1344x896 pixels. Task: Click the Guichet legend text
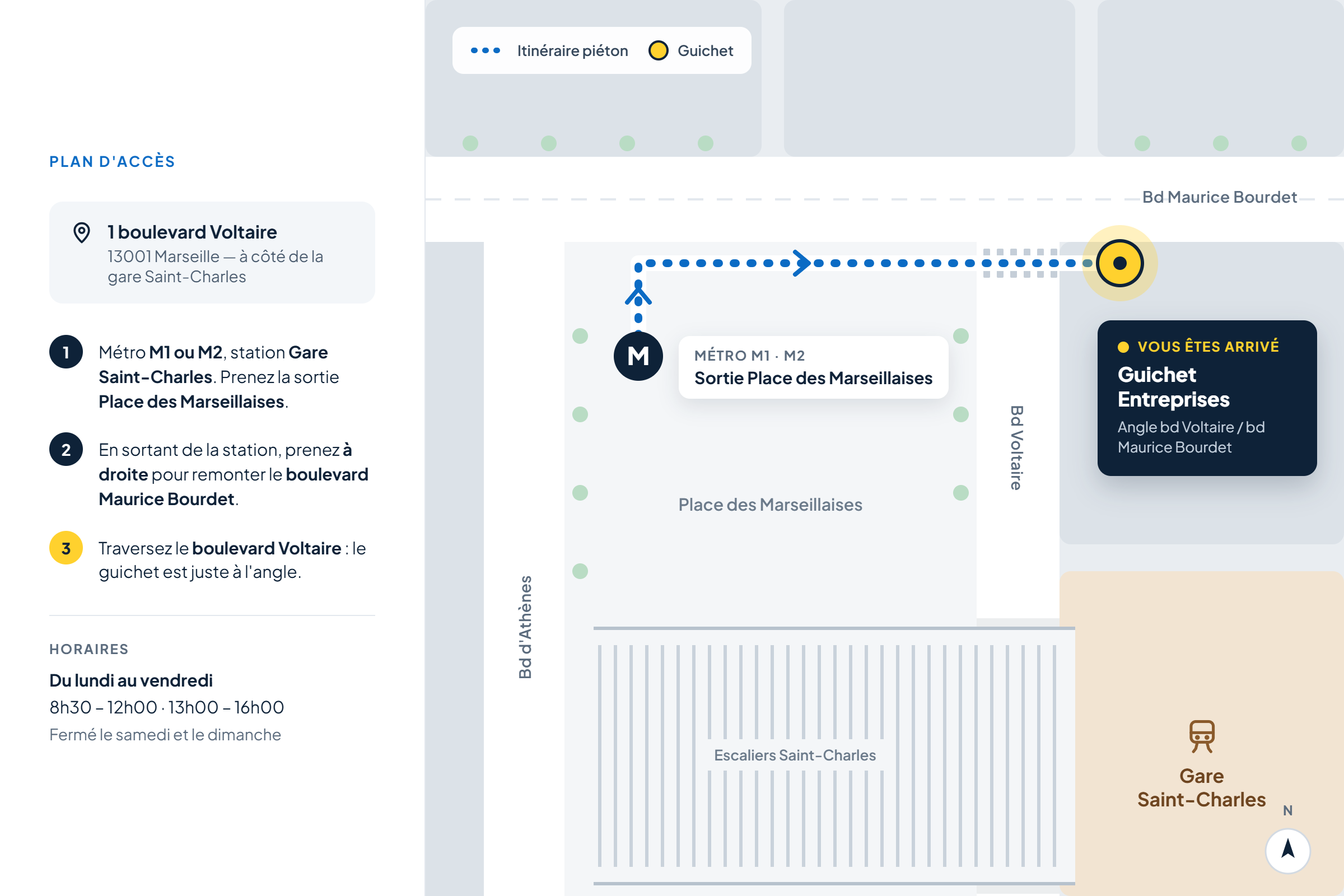(705, 51)
